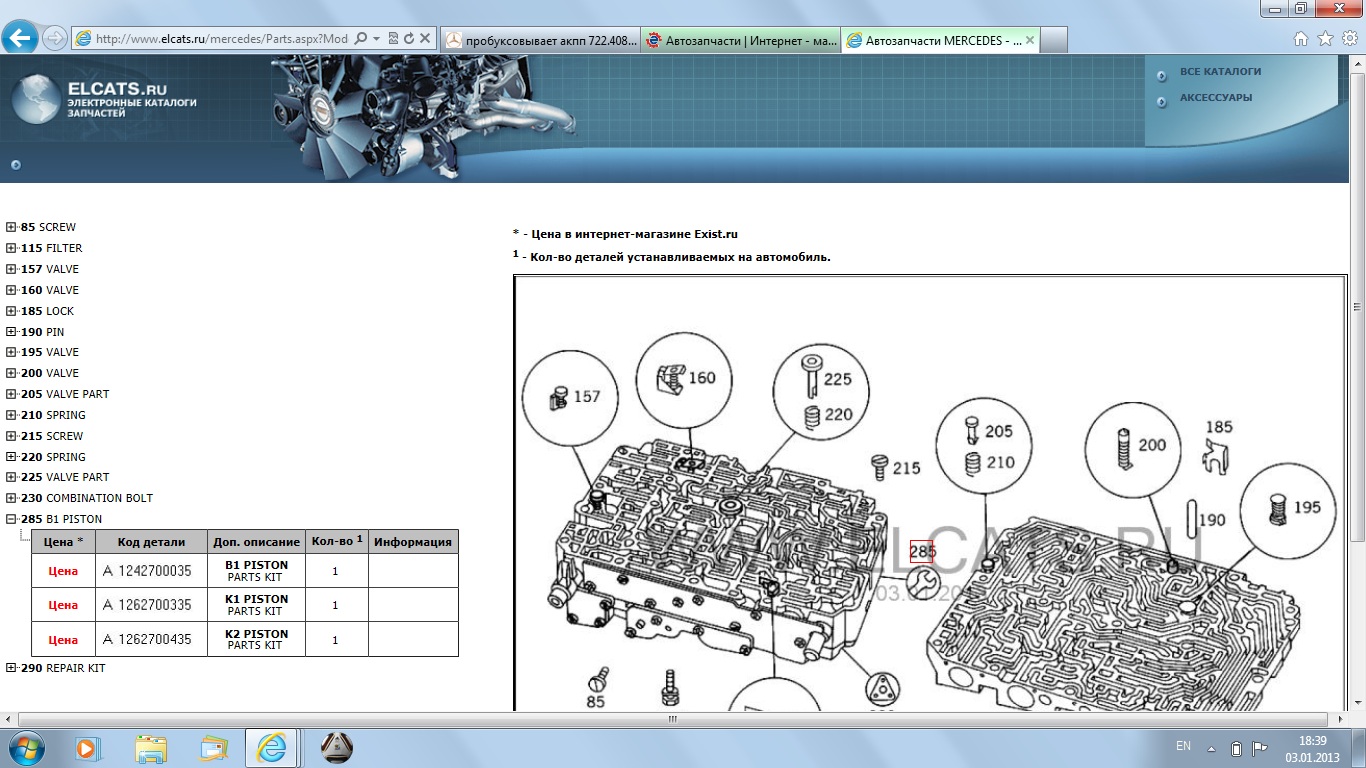Open the 'АКСЕССУАРЫ' link

pyautogui.click(x=1215, y=98)
